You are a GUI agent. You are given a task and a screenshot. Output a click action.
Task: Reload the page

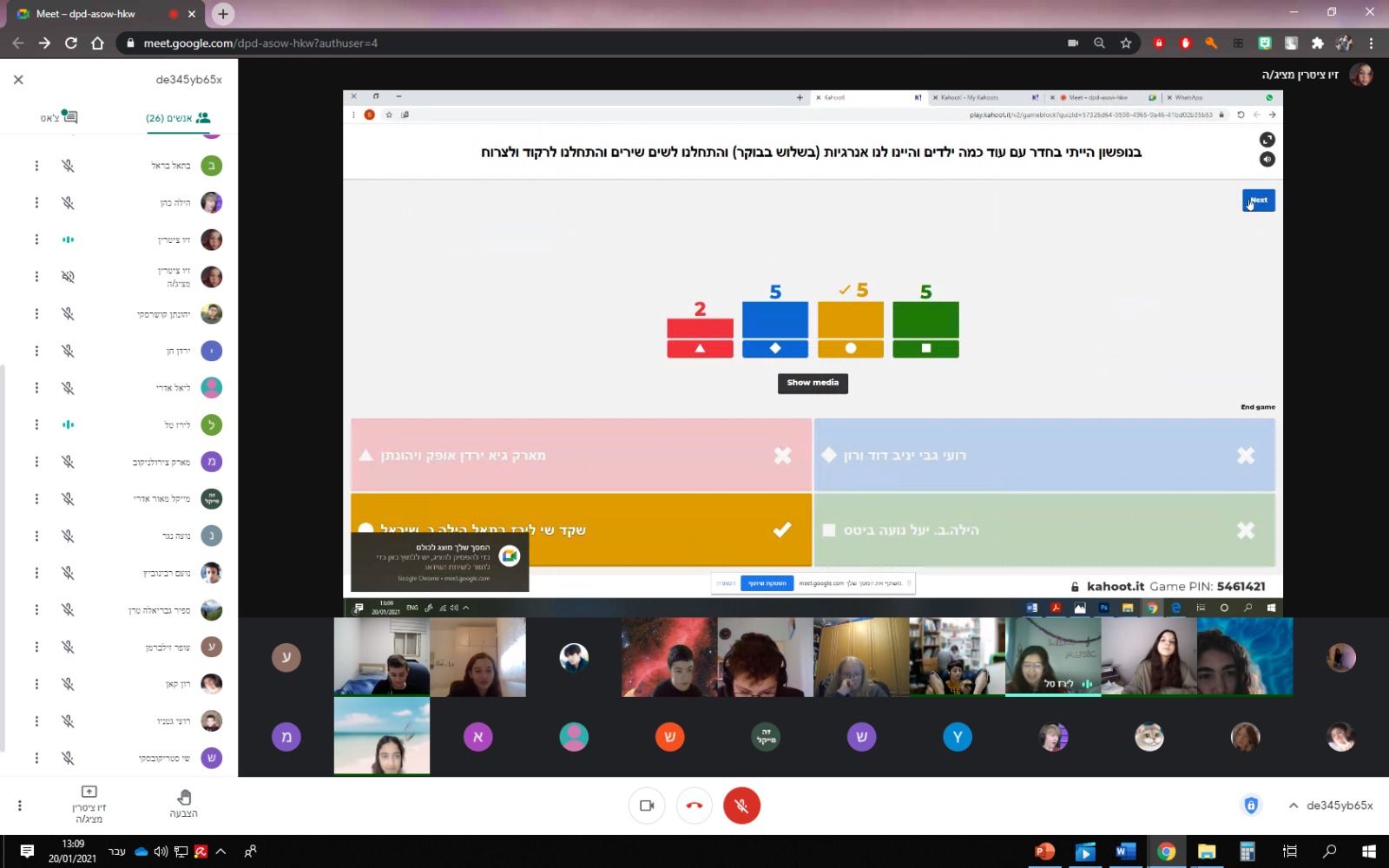71,43
